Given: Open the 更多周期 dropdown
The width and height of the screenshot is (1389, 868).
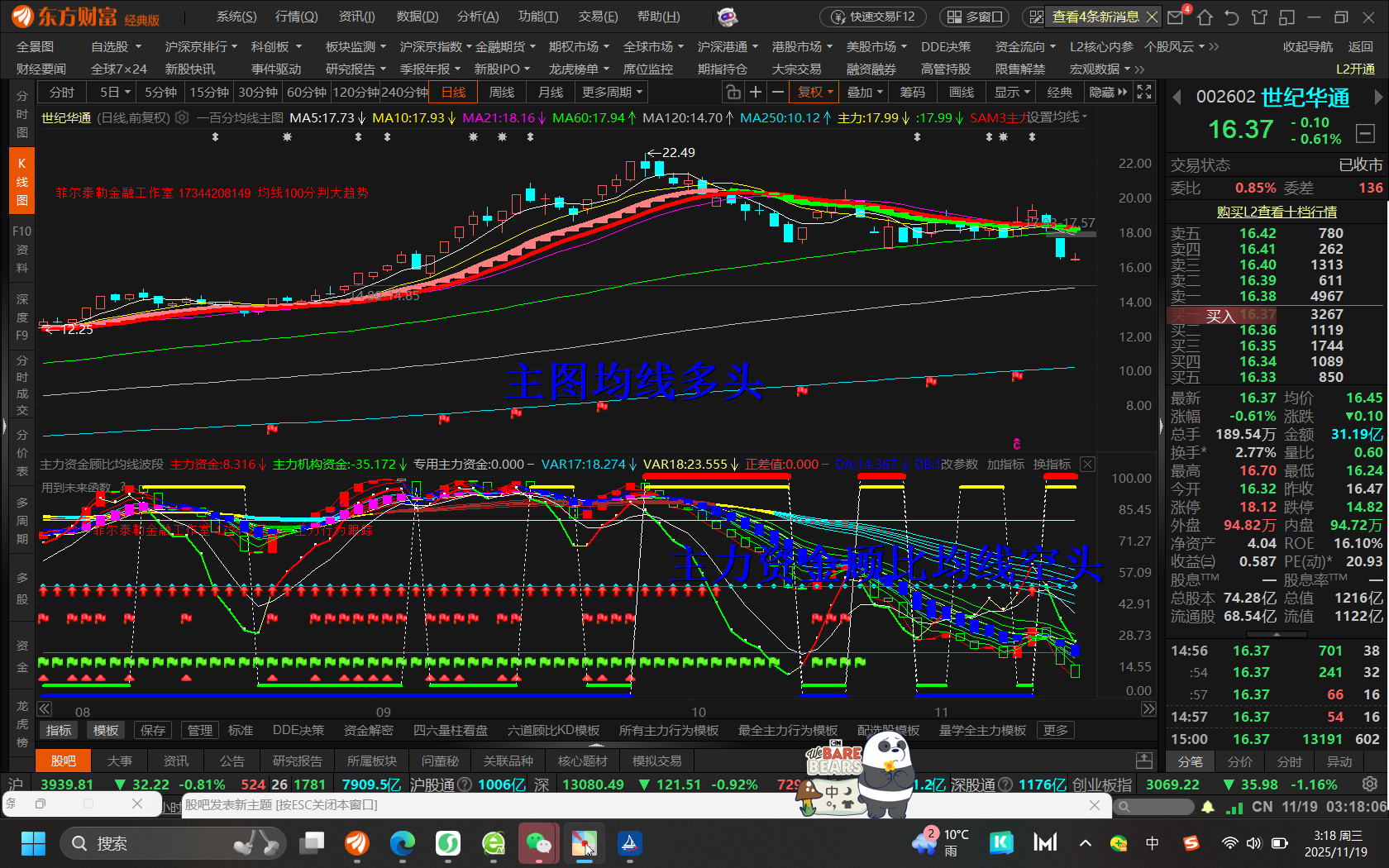Looking at the screenshot, I should (612, 93).
